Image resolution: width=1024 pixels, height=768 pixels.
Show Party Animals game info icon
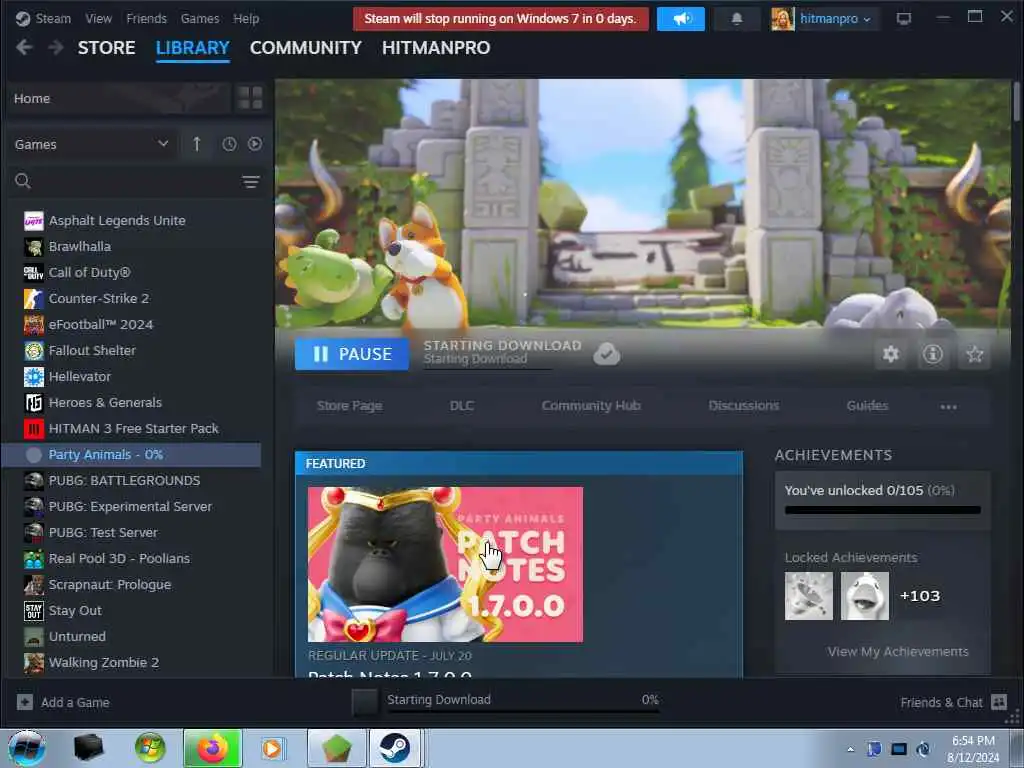pos(933,354)
